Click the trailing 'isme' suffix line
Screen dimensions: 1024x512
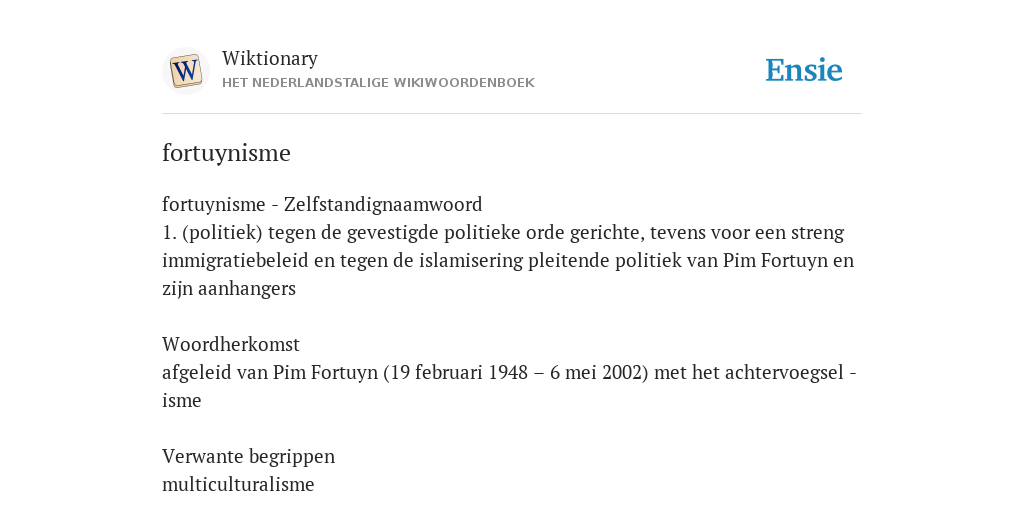coord(182,400)
